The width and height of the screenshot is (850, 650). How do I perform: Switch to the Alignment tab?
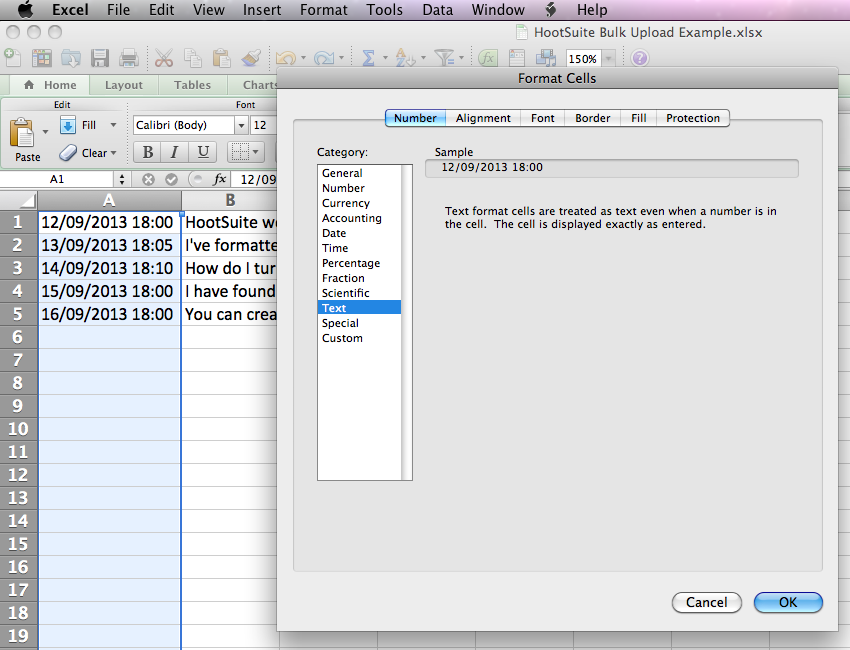point(483,118)
